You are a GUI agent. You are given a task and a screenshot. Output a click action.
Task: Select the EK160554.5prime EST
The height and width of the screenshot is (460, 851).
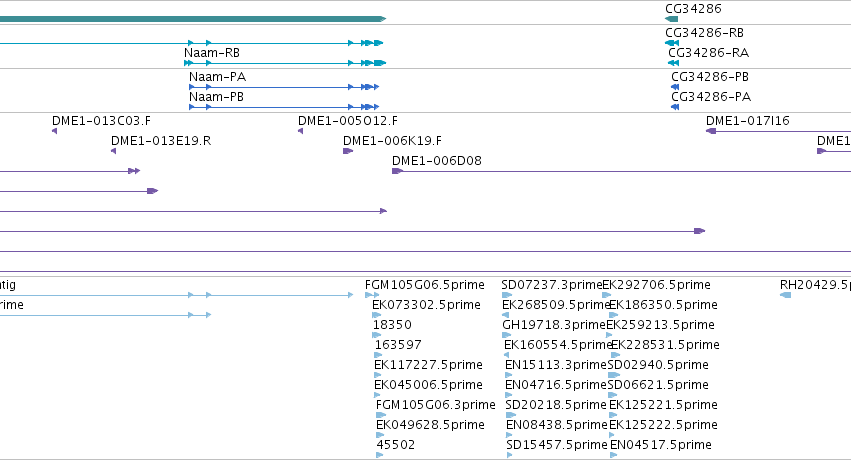(558, 345)
